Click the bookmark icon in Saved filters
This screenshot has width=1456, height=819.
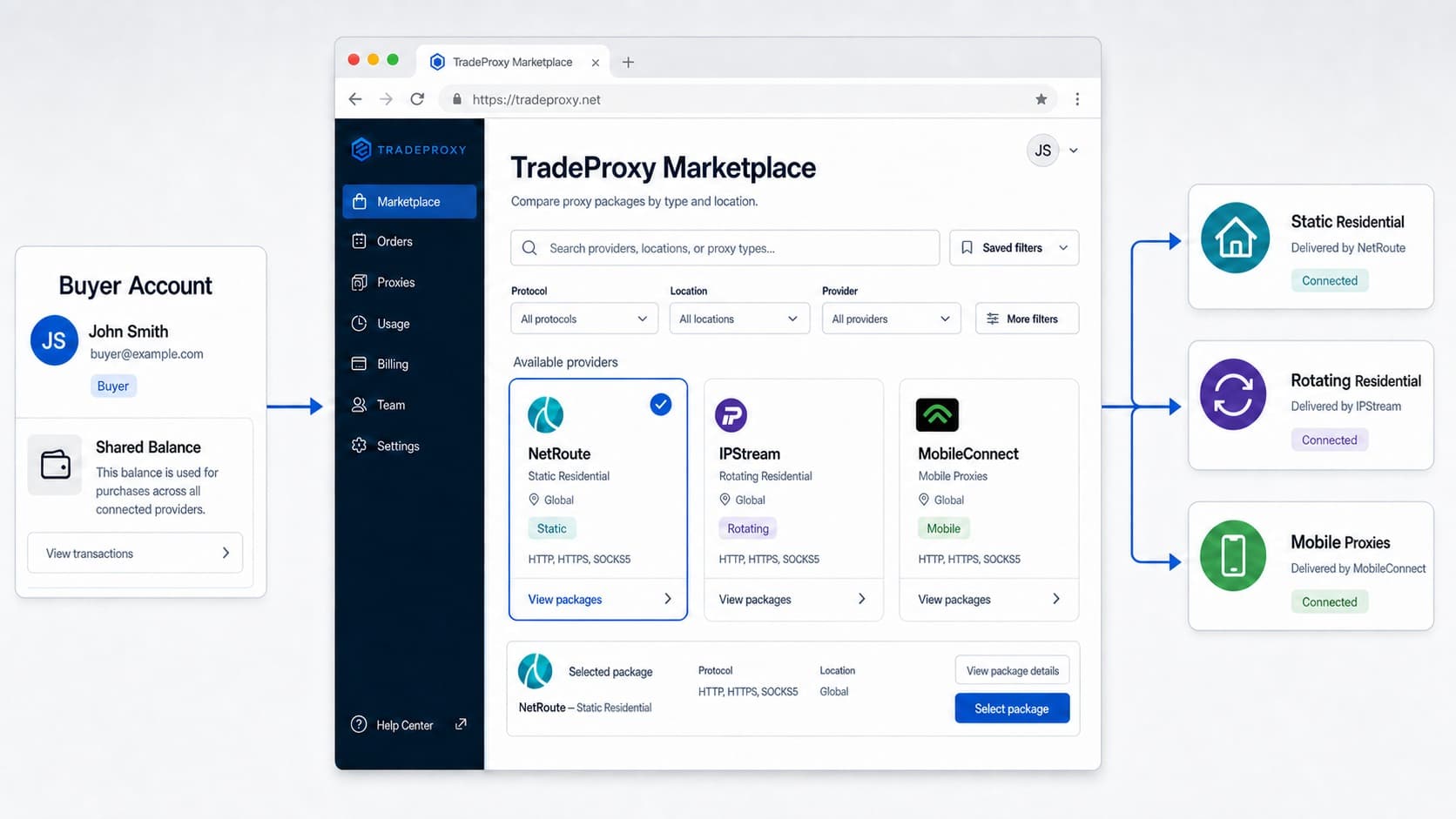tap(967, 248)
